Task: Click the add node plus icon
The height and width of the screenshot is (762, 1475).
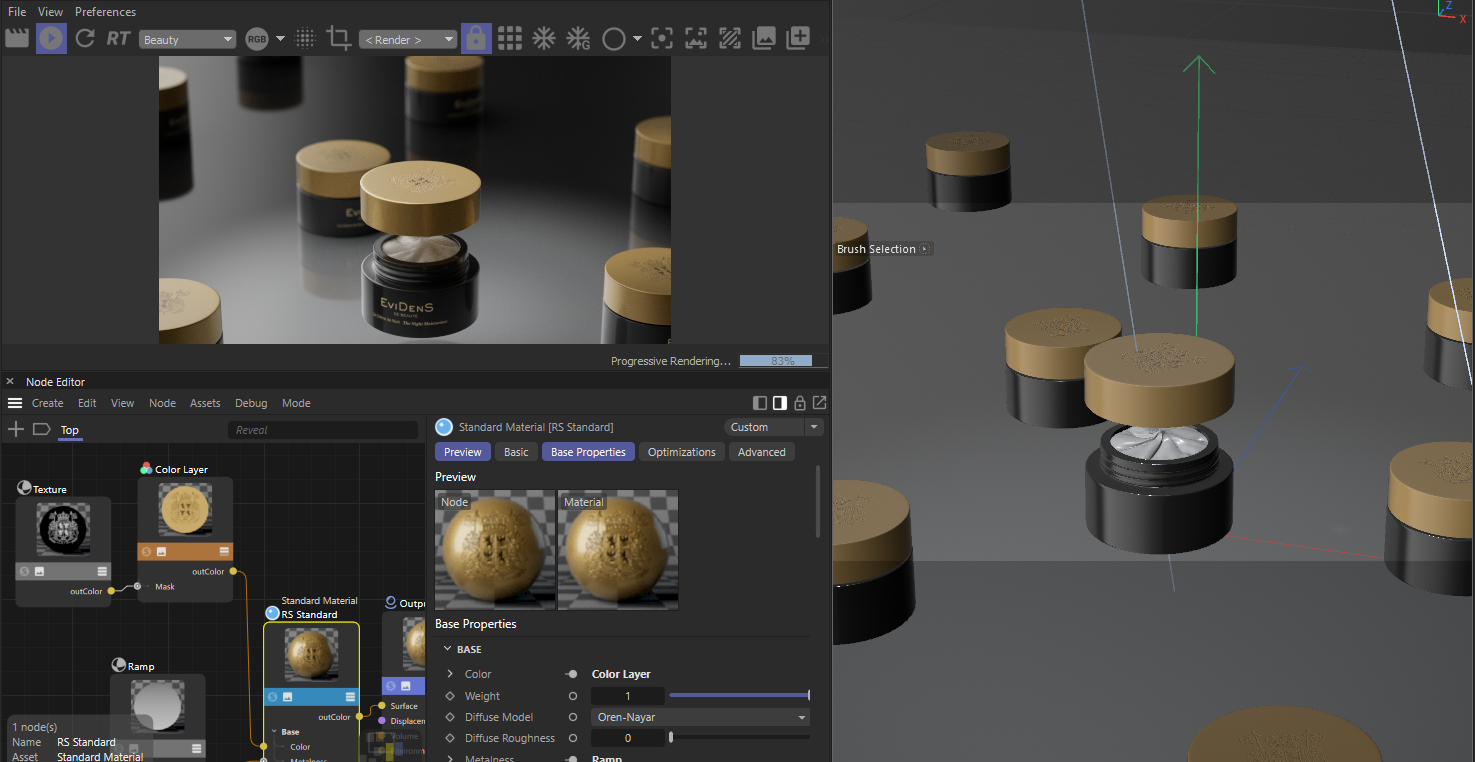Action: coord(16,430)
